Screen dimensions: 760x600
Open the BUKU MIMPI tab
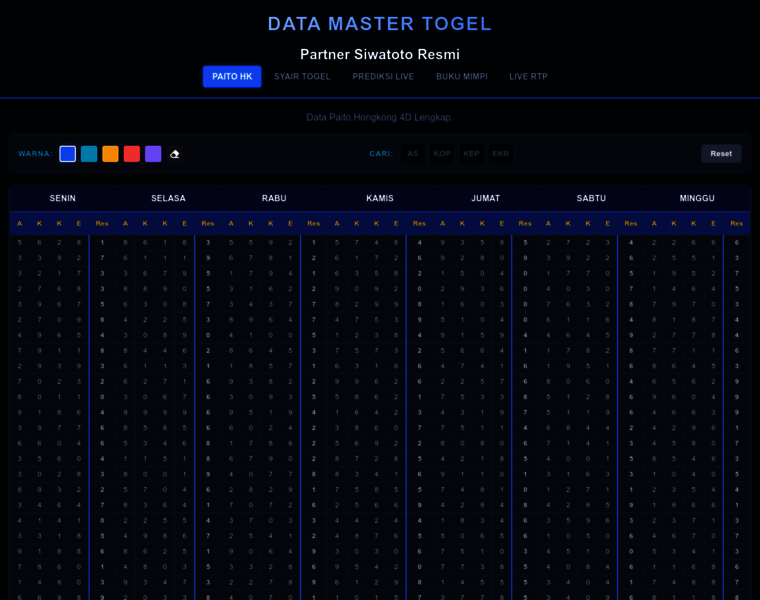tap(462, 77)
